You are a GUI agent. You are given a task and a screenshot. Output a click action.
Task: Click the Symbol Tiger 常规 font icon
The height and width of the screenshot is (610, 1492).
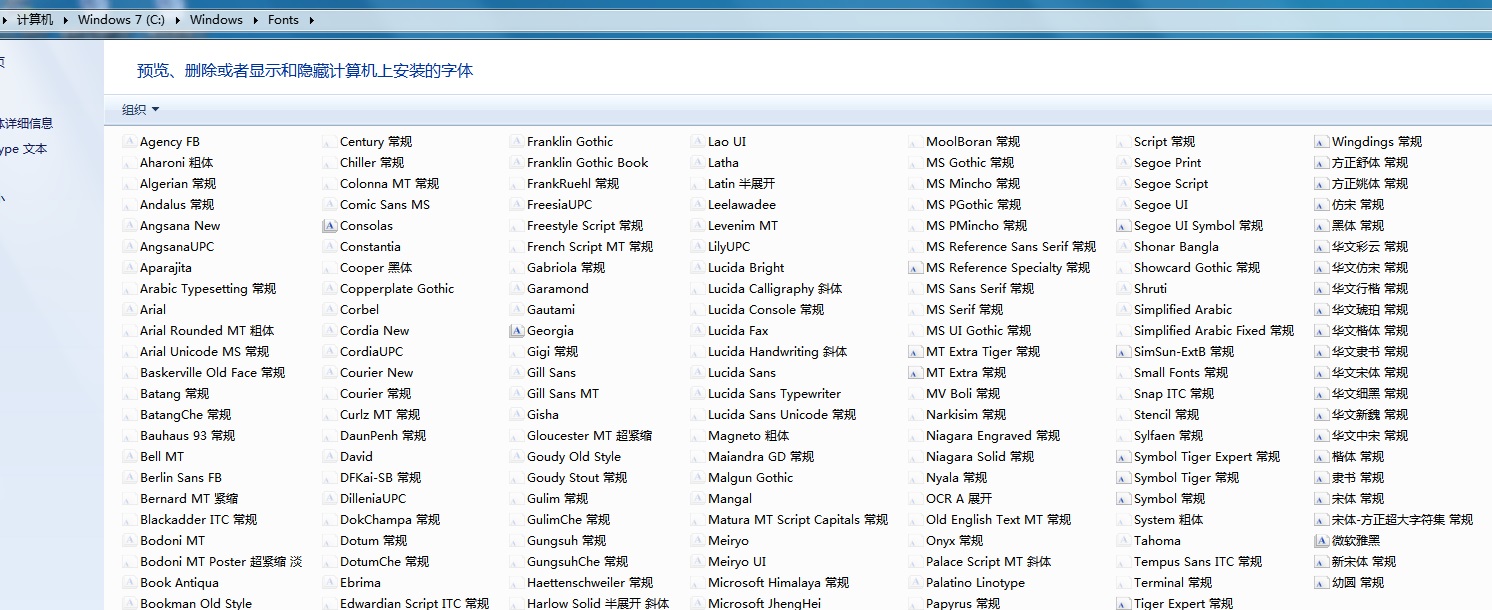point(1123,478)
